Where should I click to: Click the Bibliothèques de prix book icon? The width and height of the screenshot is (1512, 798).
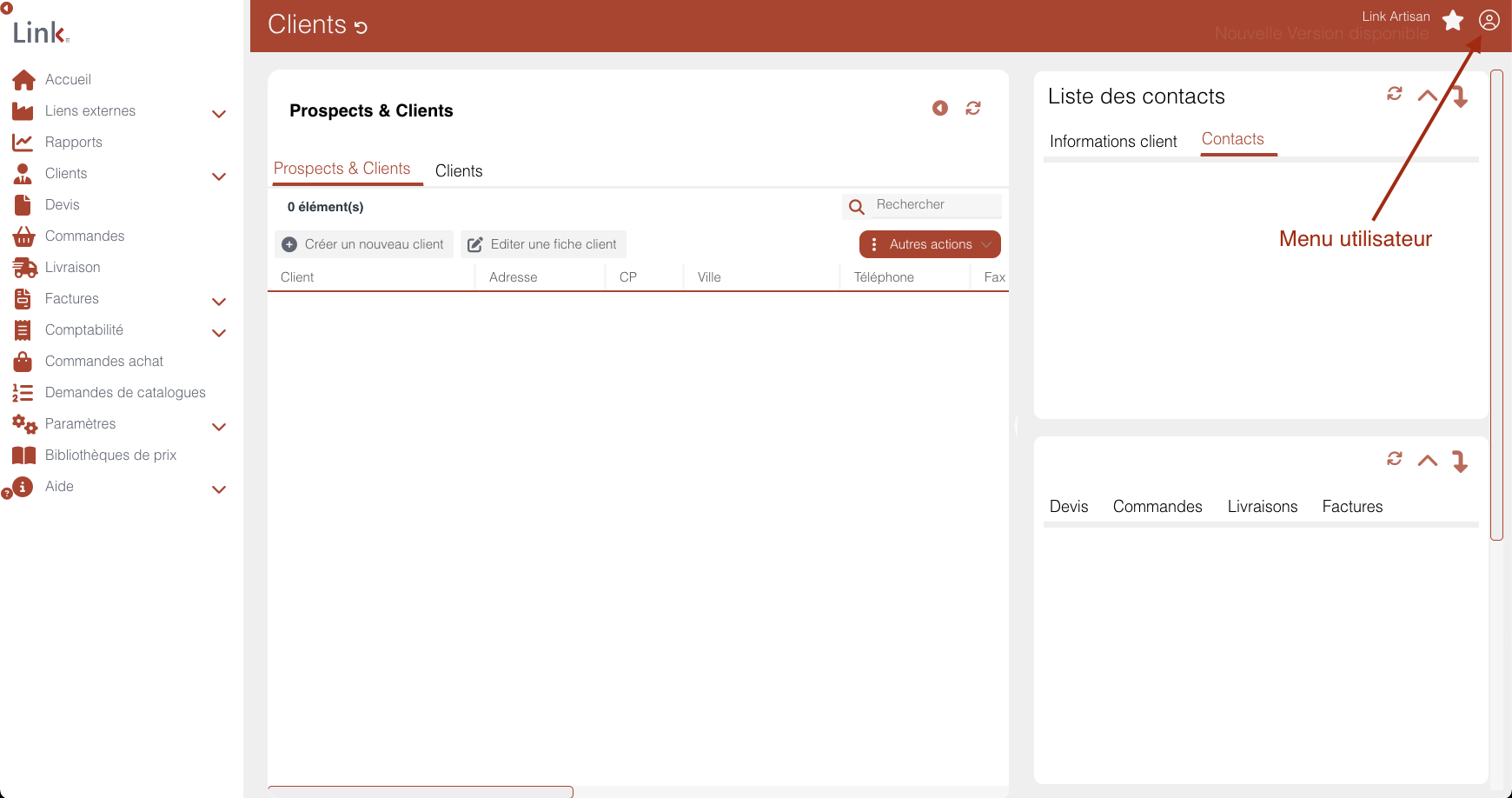click(x=23, y=456)
